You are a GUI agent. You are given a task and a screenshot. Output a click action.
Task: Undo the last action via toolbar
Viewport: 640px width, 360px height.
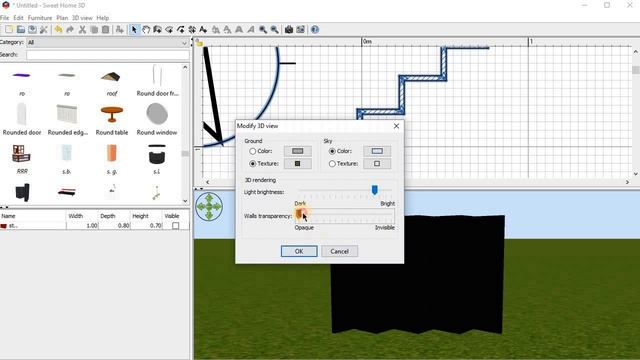[x=58, y=29]
